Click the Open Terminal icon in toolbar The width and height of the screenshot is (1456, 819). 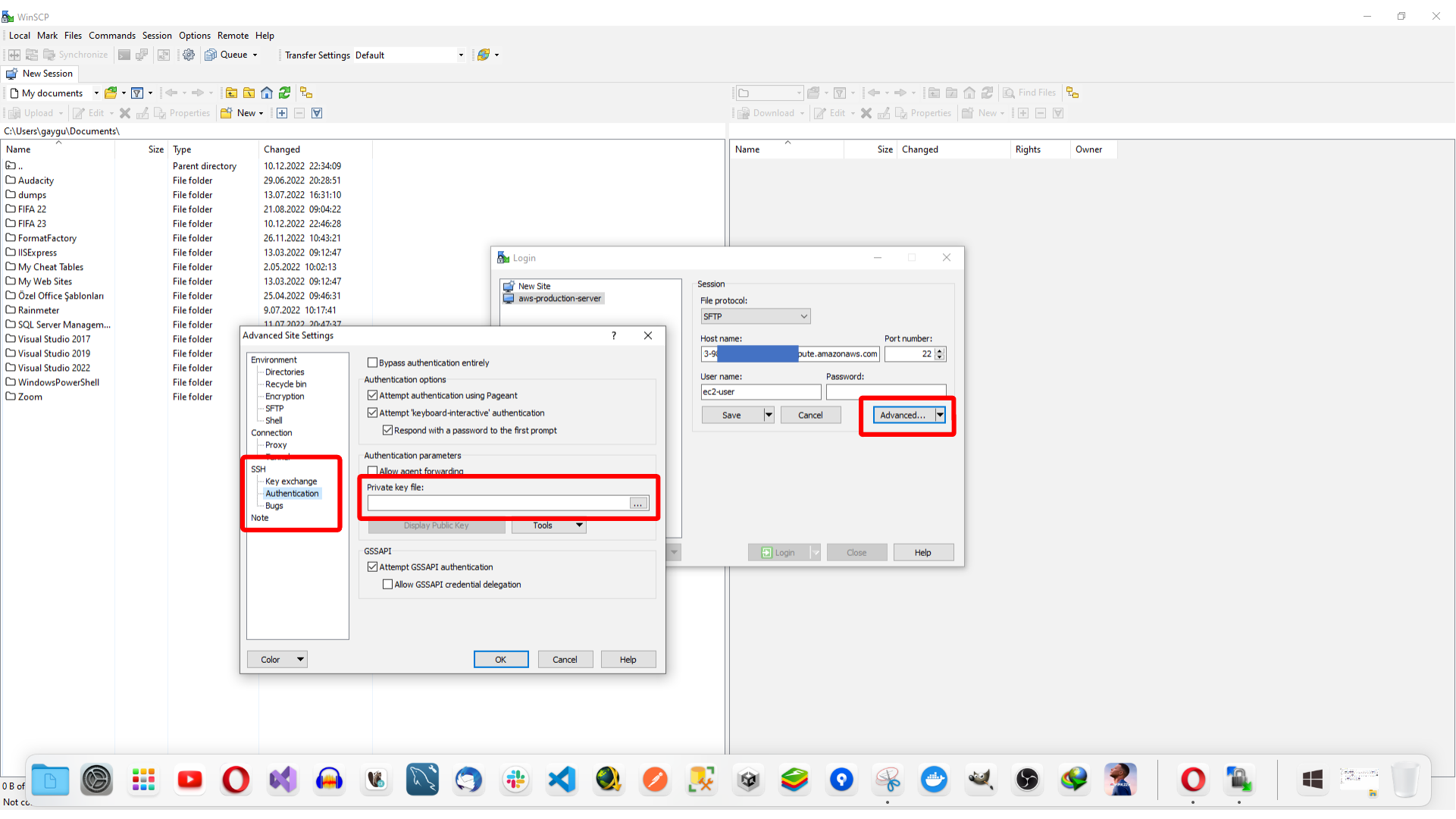(x=124, y=55)
